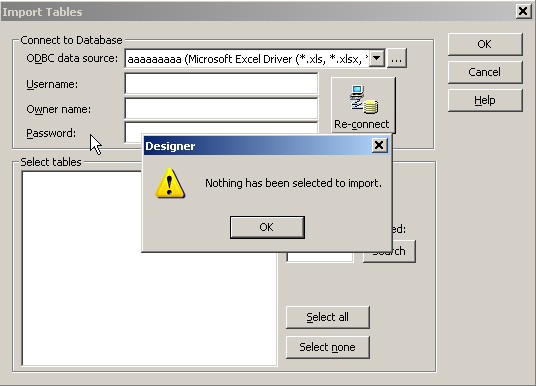Image resolution: width=536 pixels, height=386 pixels.
Task: Focus the Username input field
Action: (221, 84)
